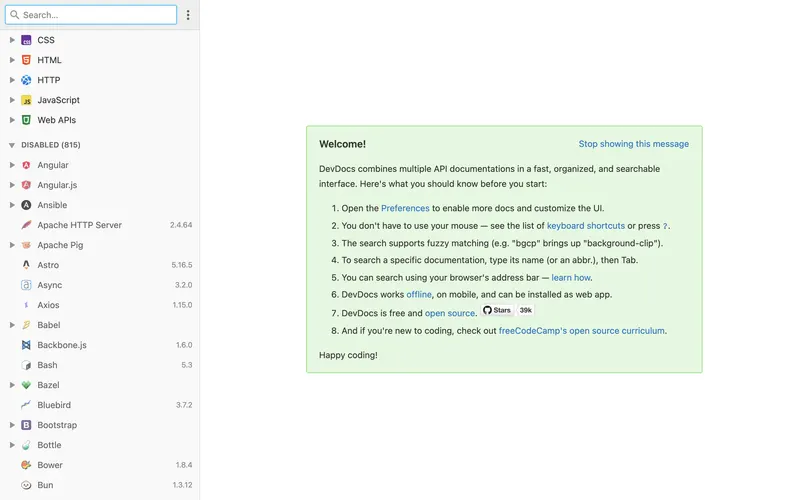Expand the Bootstrap versions arrow

[12, 425]
